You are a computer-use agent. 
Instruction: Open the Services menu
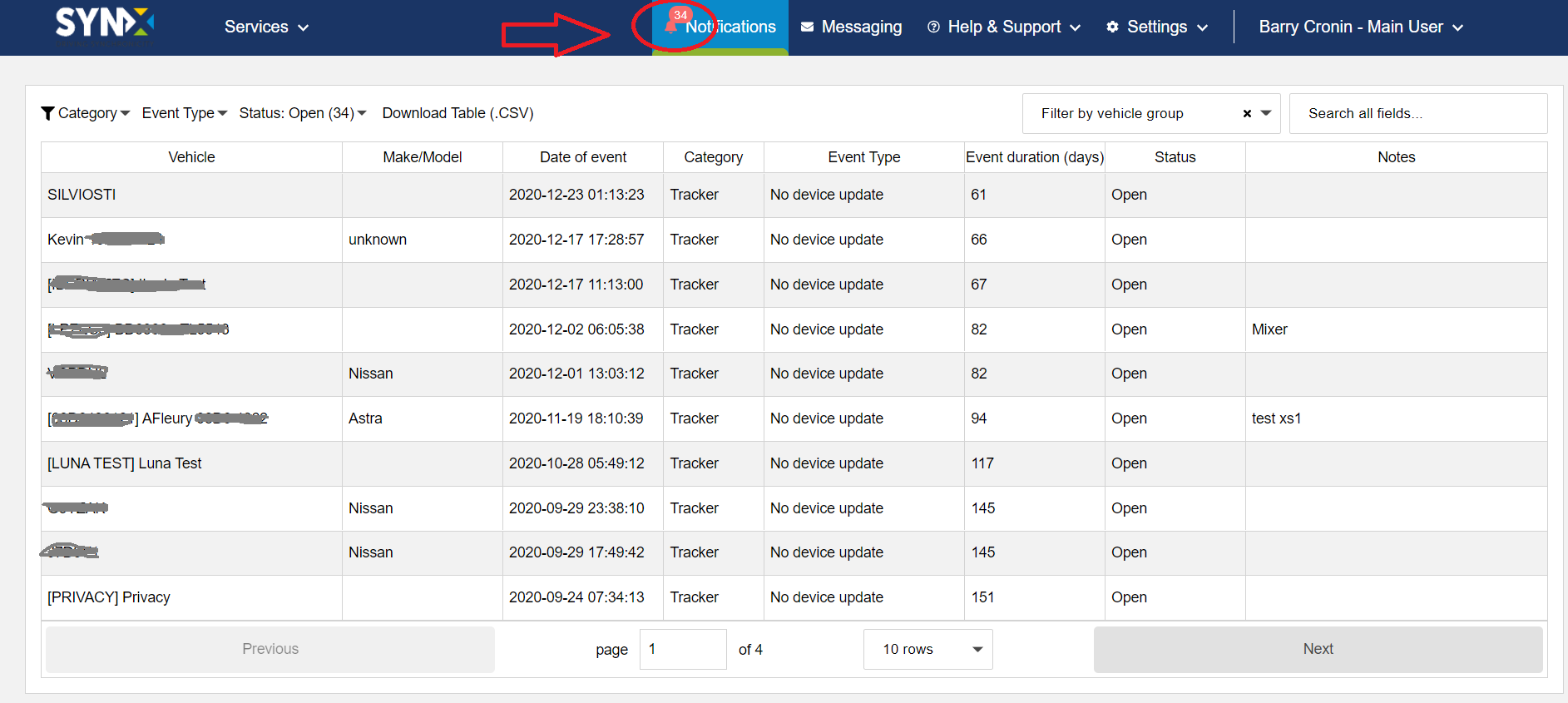(x=266, y=27)
